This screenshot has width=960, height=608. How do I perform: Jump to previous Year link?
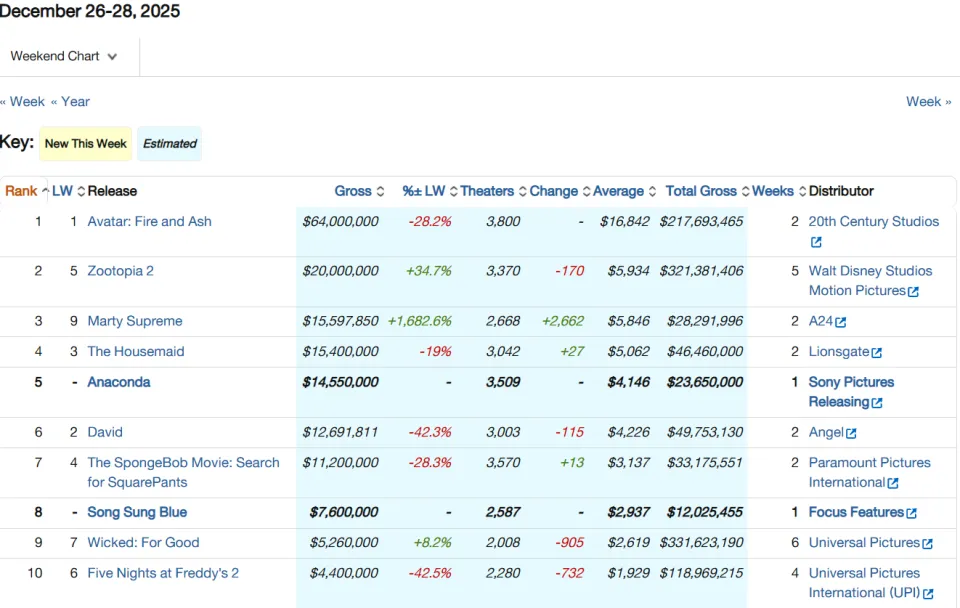(70, 102)
